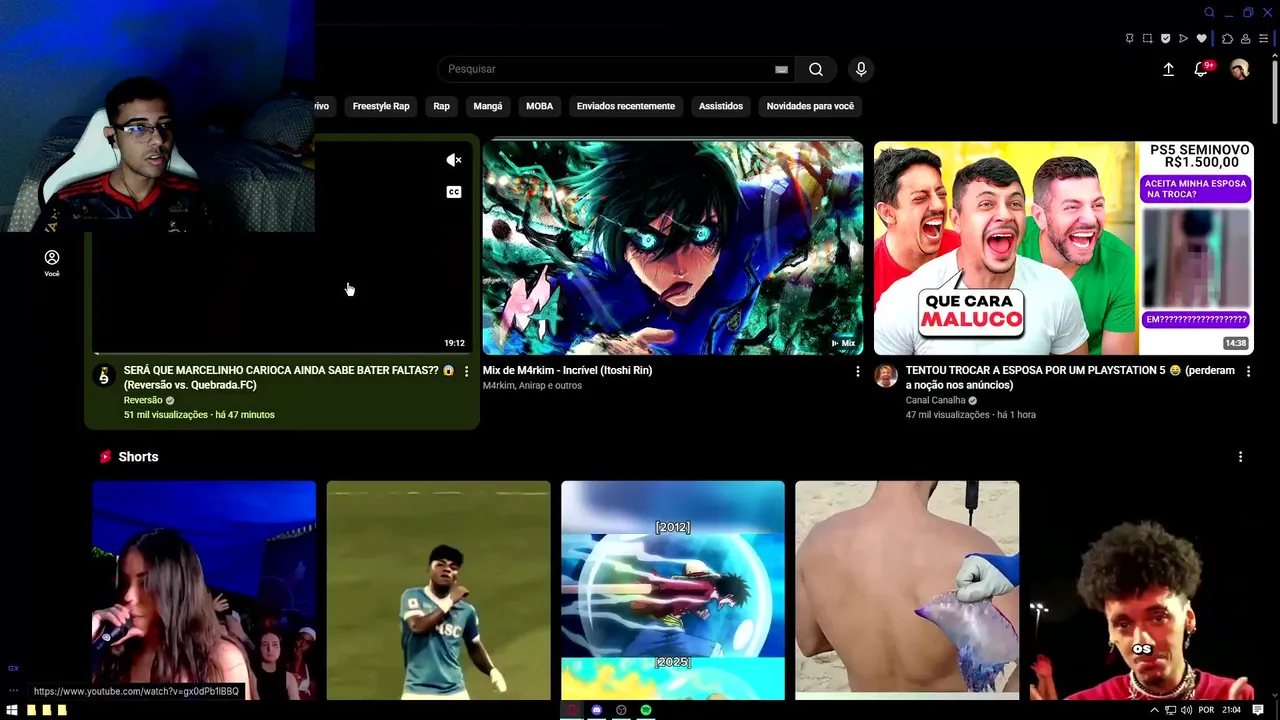
Task: Open the browser ad-blocker shield
Action: coord(1165,39)
